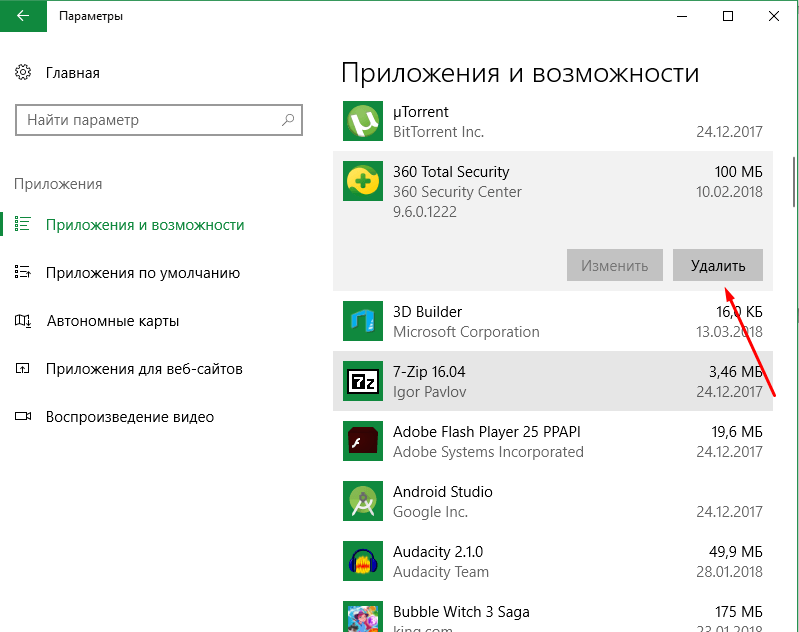Click publisher text 360 Security Center

click(x=457, y=192)
